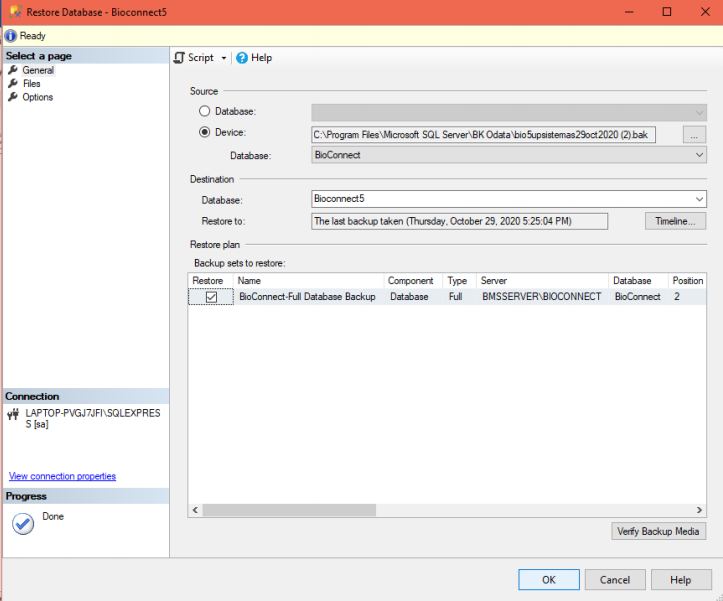Click the OK button
Viewport: 723px width, 601px height.
549,580
